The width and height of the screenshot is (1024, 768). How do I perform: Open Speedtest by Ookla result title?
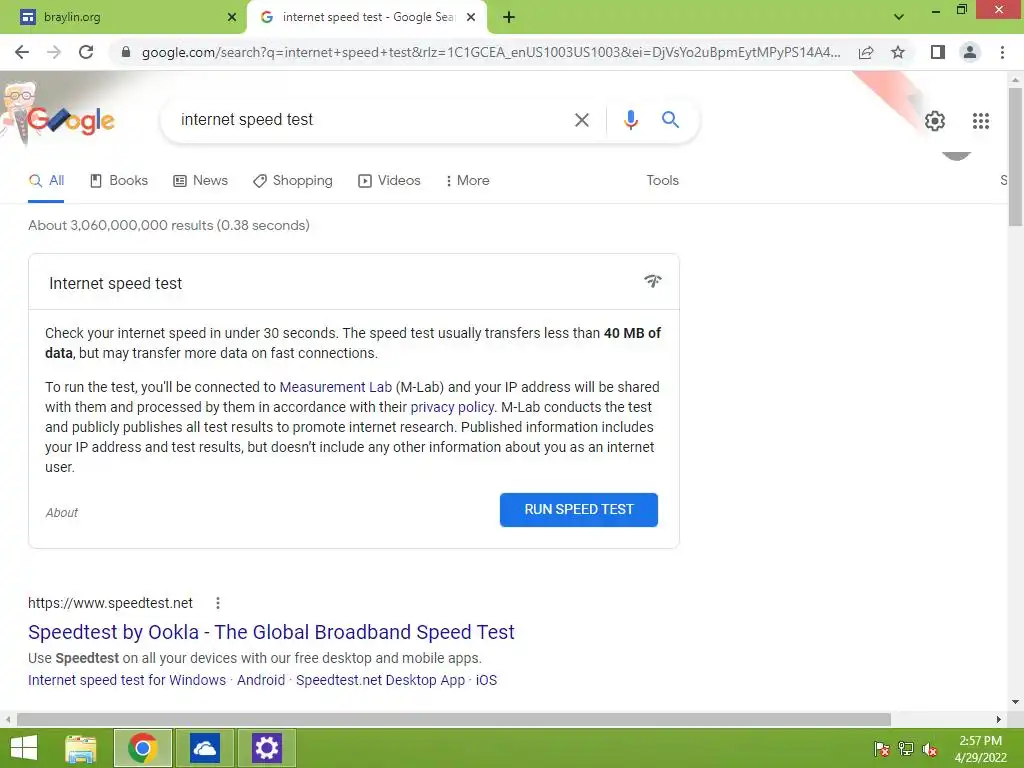tap(271, 632)
